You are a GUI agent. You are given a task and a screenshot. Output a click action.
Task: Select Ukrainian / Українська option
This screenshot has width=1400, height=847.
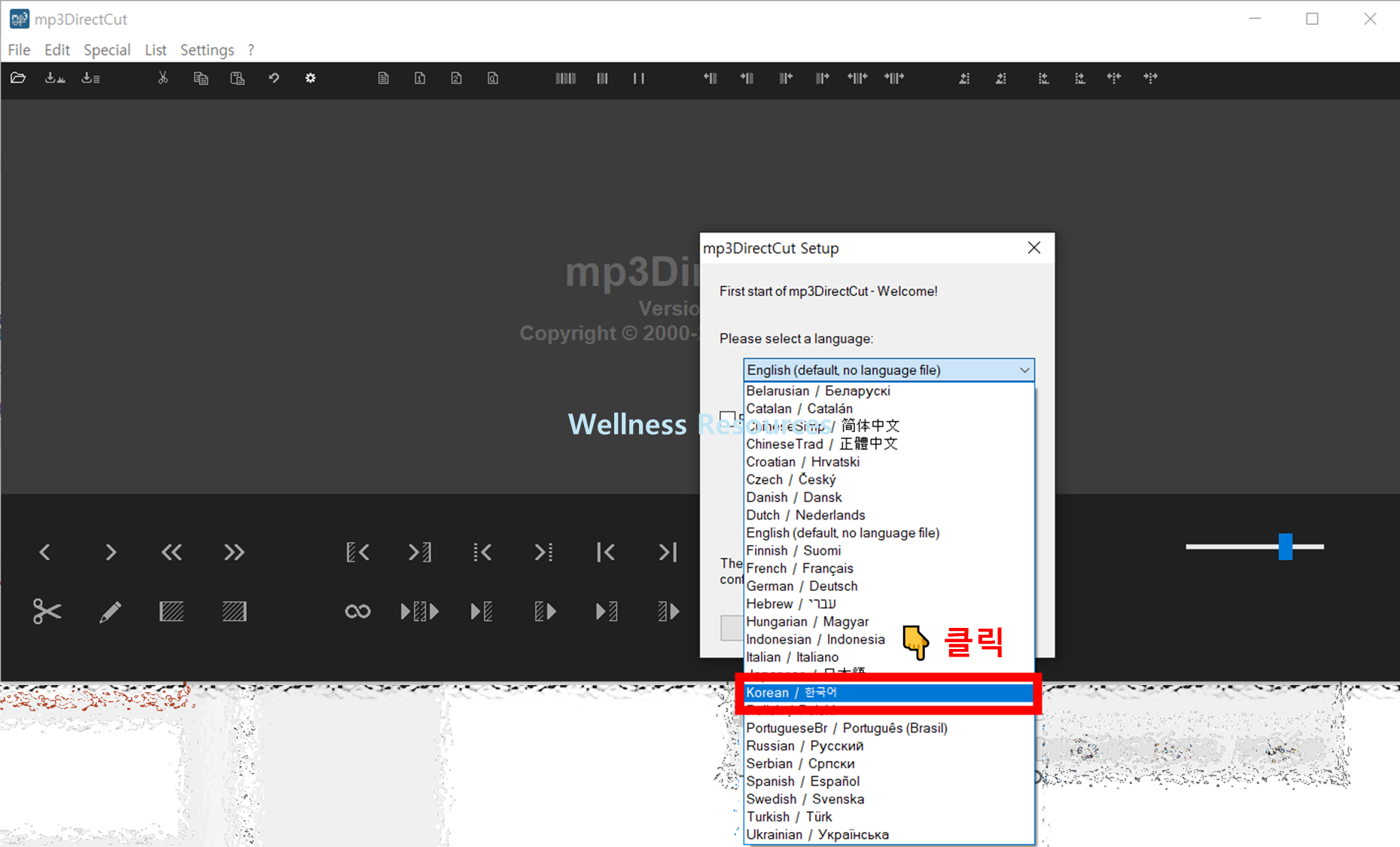point(888,835)
